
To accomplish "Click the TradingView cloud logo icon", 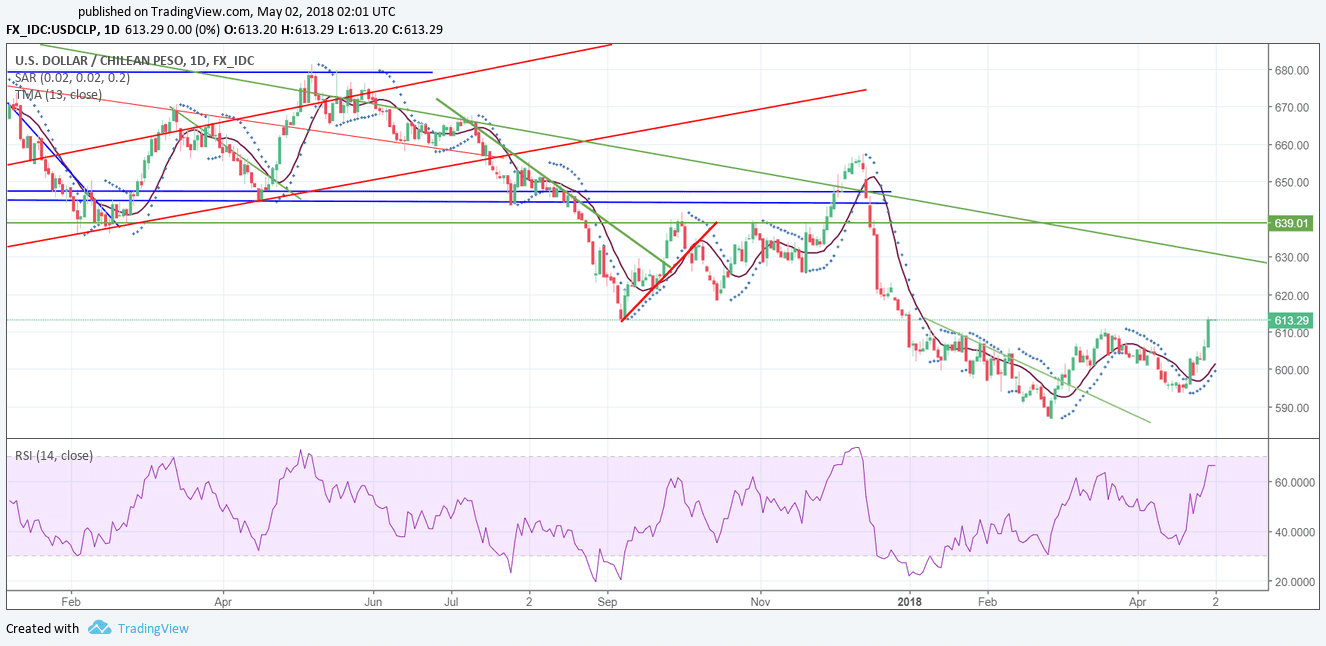I will click(99, 628).
